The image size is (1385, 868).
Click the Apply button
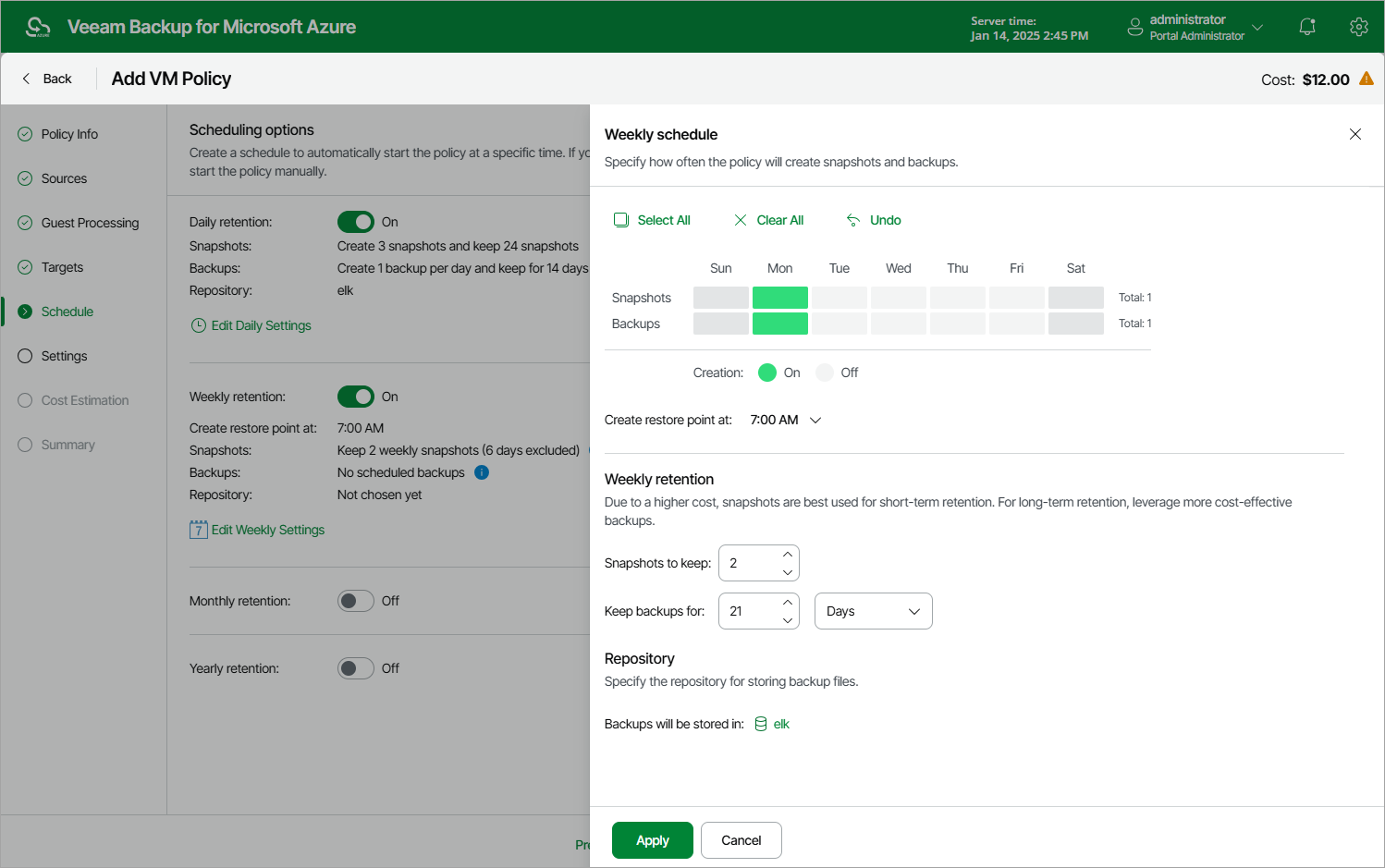653,840
